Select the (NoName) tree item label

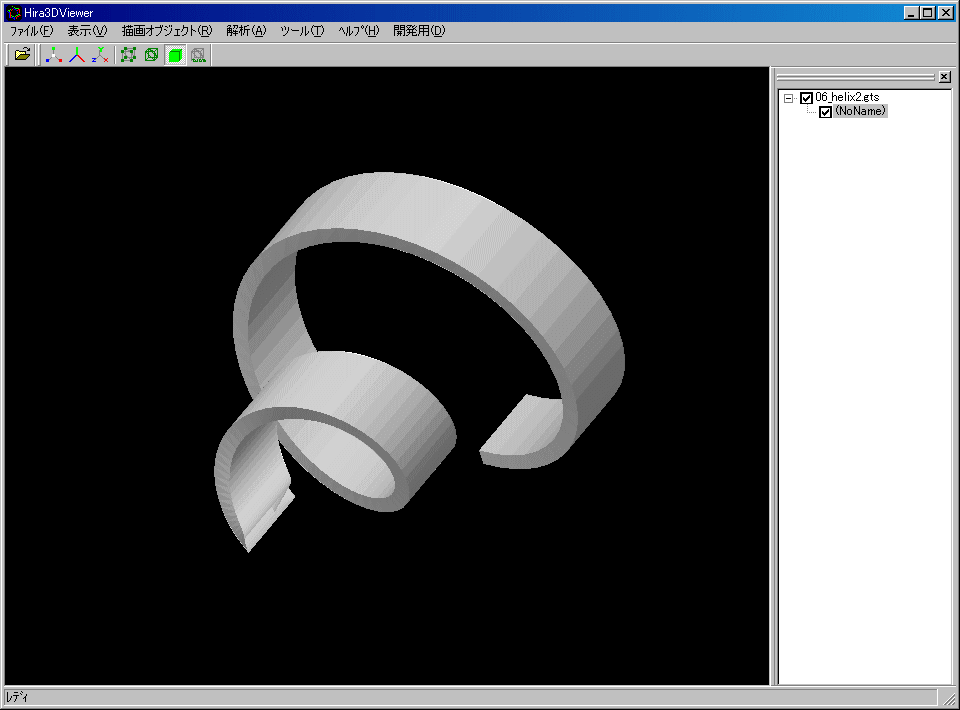click(x=861, y=112)
